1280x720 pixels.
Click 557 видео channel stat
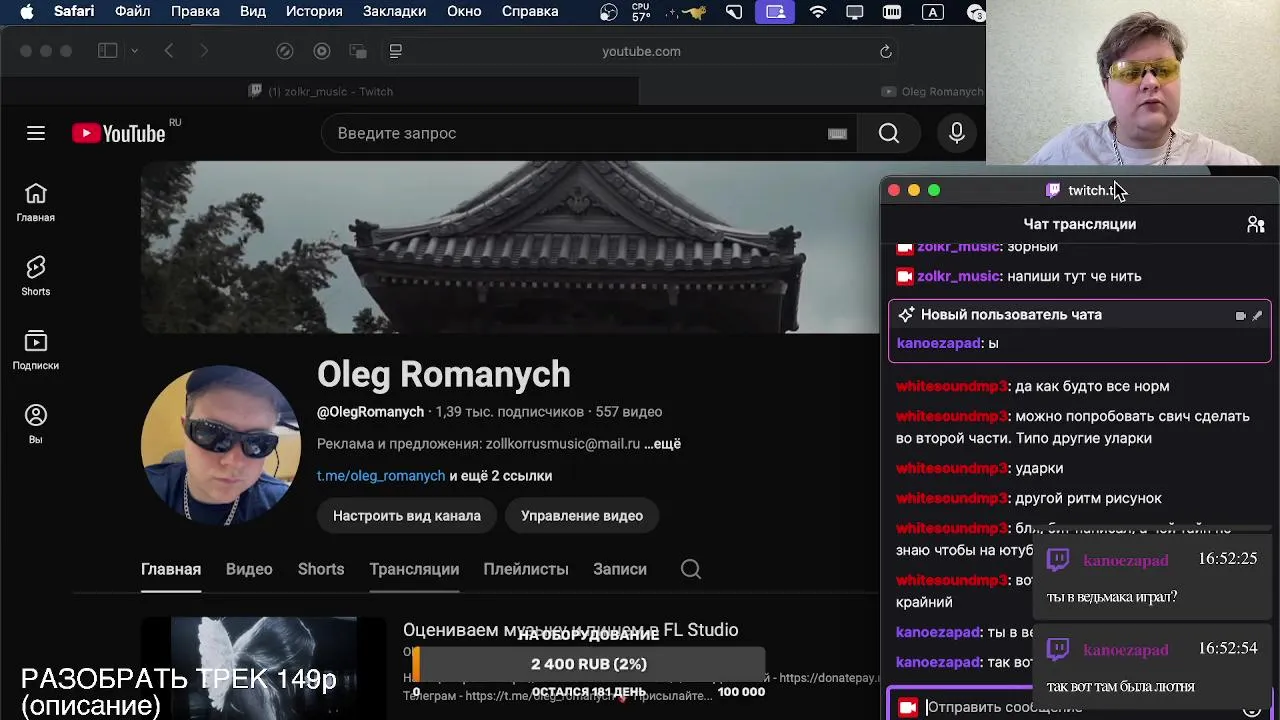(629, 412)
